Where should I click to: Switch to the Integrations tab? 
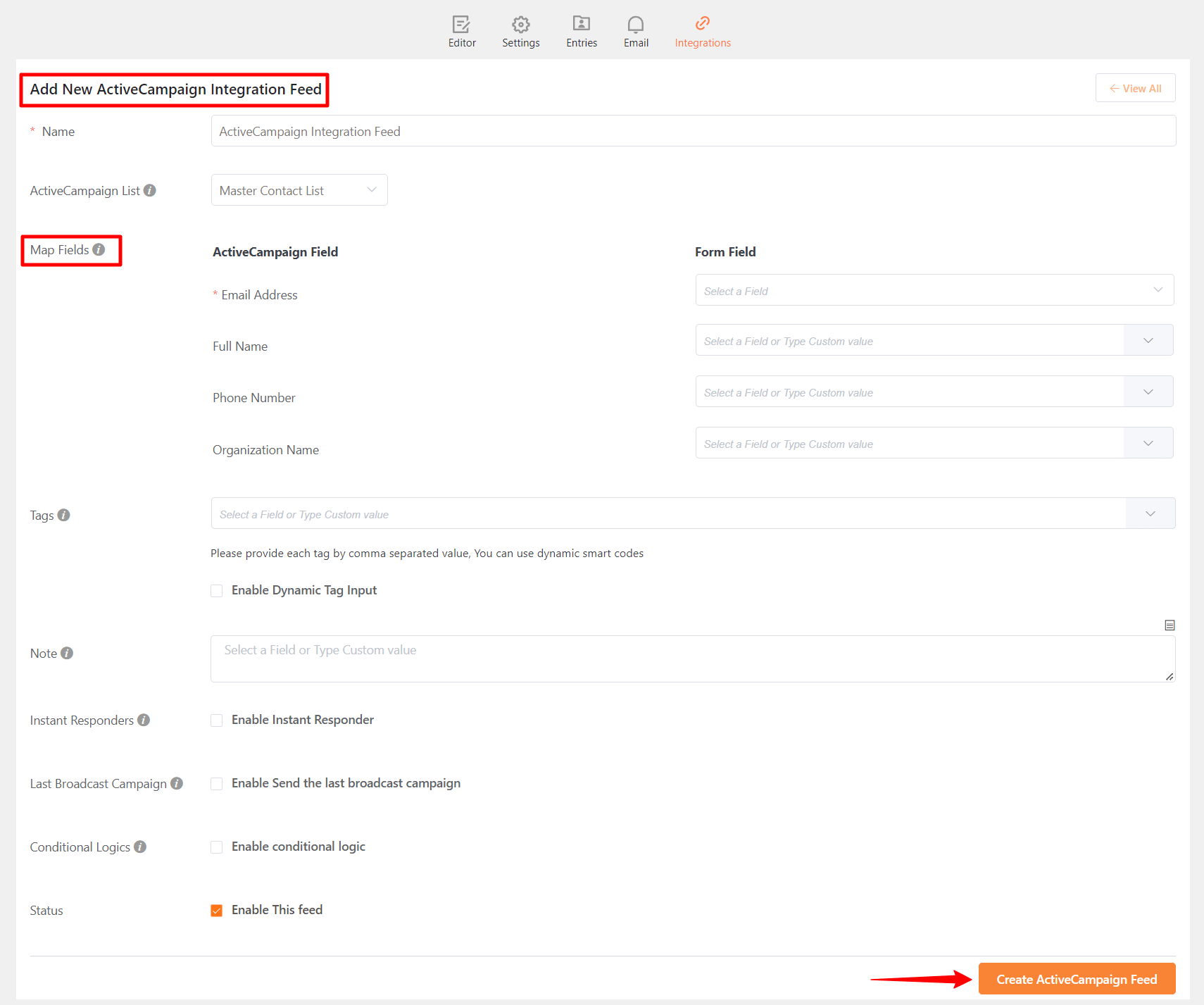pyautogui.click(x=703, y=32)
